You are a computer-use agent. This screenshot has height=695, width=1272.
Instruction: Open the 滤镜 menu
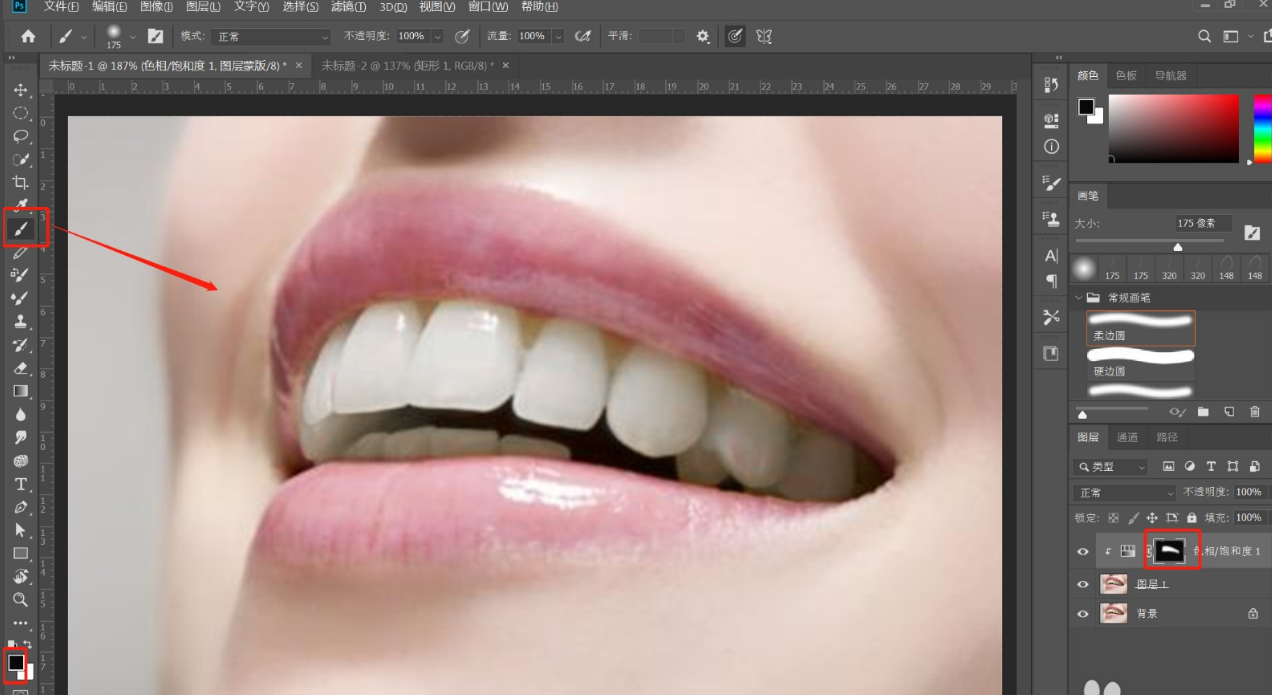347,7
